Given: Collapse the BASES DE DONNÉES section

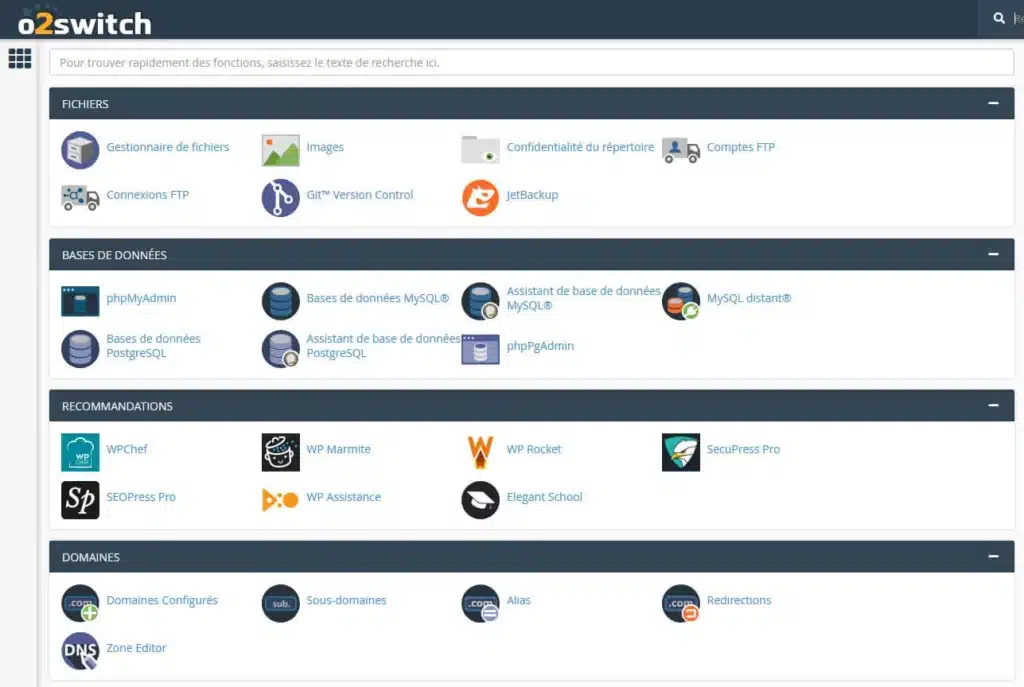Looking at the screenshot, I should 993,254.
